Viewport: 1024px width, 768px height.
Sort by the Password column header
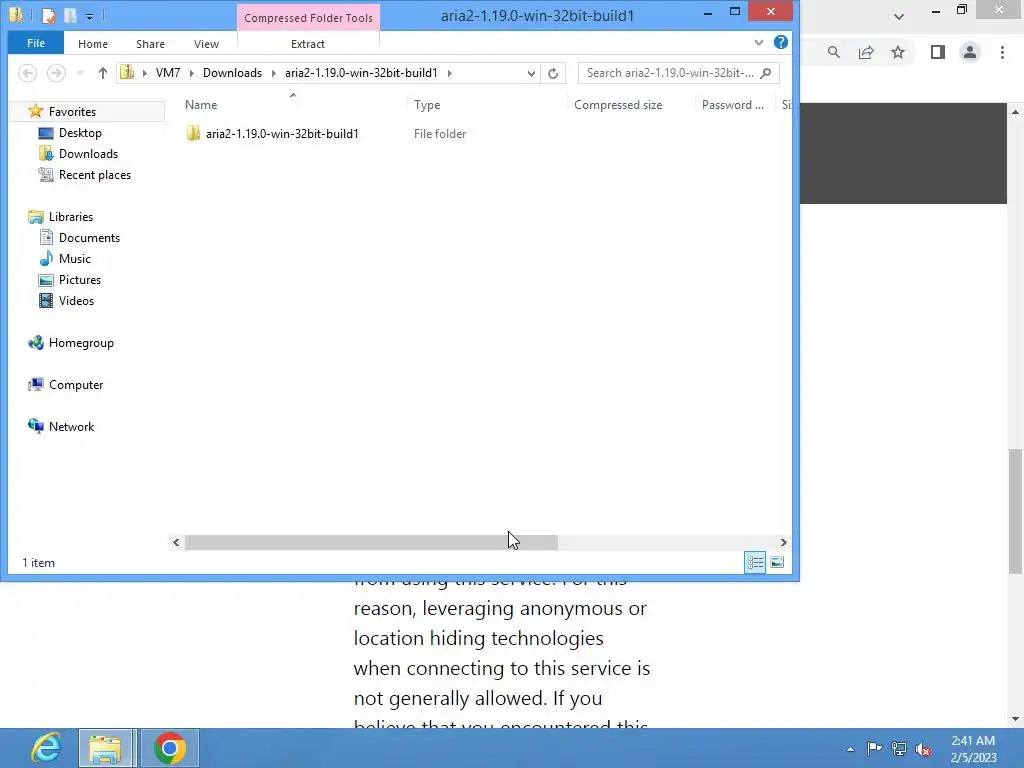click(x=733, y=104)
